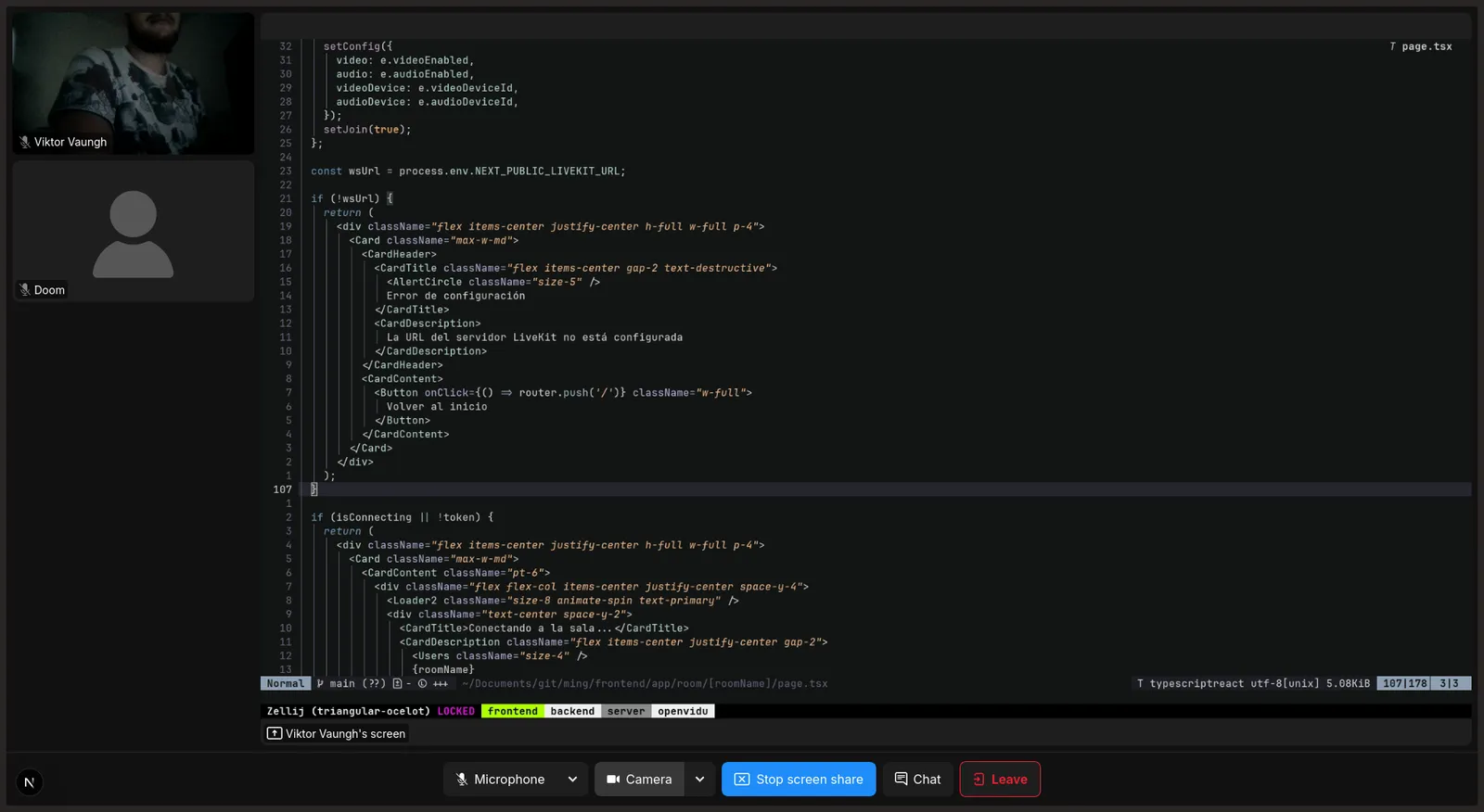This screenshot has height=812, width=1484.
Task: Click the current line number 107
Action: click(x=283, y=489)
